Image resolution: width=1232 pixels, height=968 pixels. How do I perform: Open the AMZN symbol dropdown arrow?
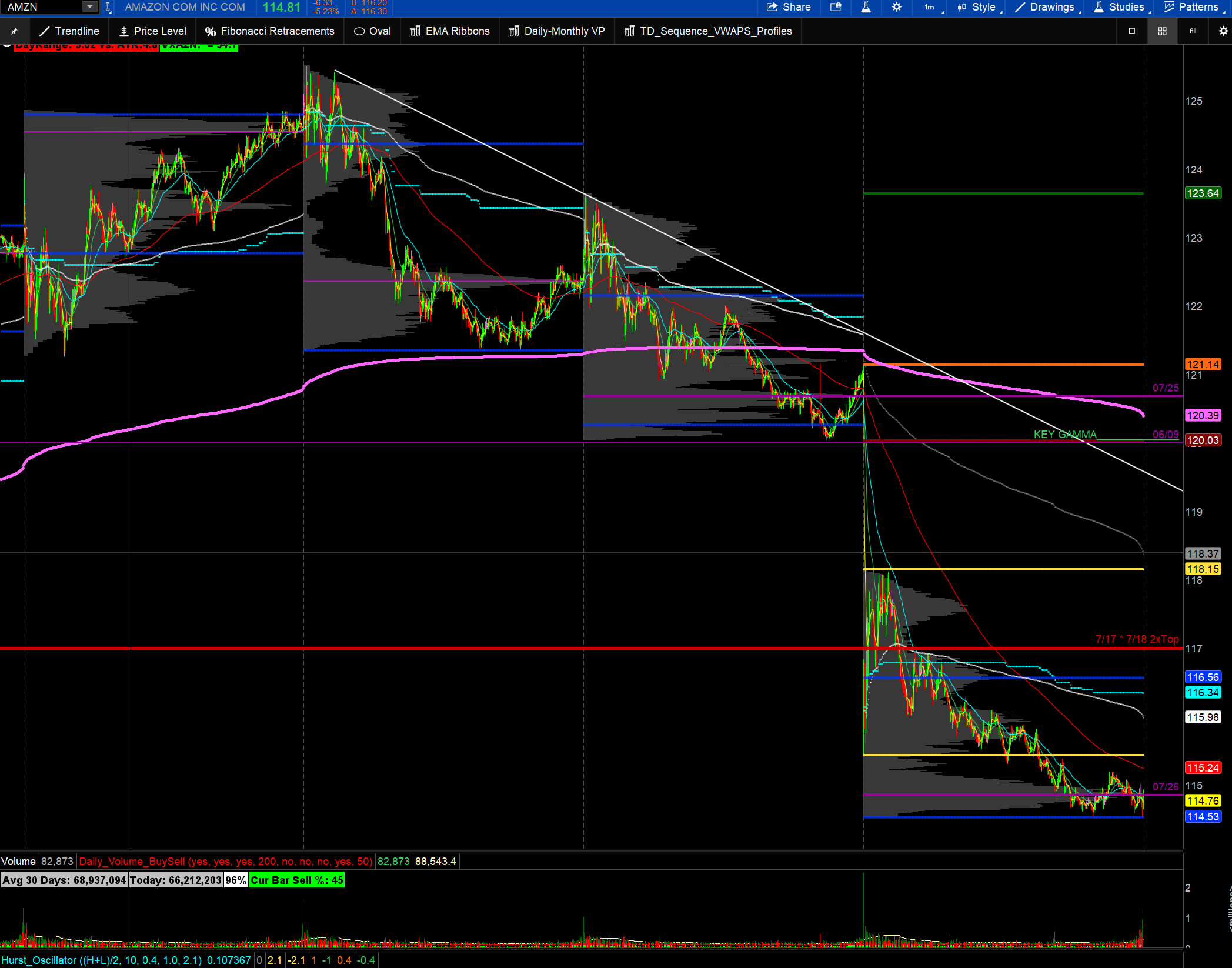tap(89, 7)
